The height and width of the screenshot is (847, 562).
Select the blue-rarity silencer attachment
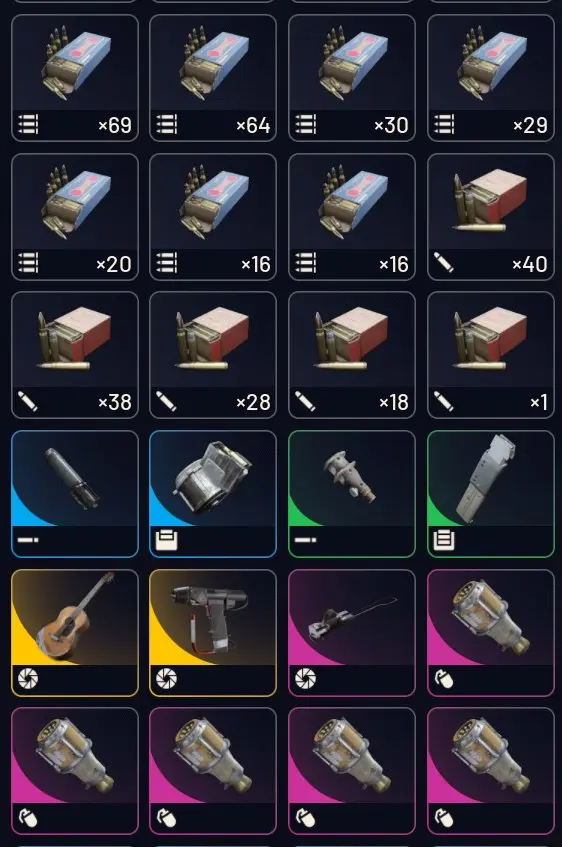(75, 494)
